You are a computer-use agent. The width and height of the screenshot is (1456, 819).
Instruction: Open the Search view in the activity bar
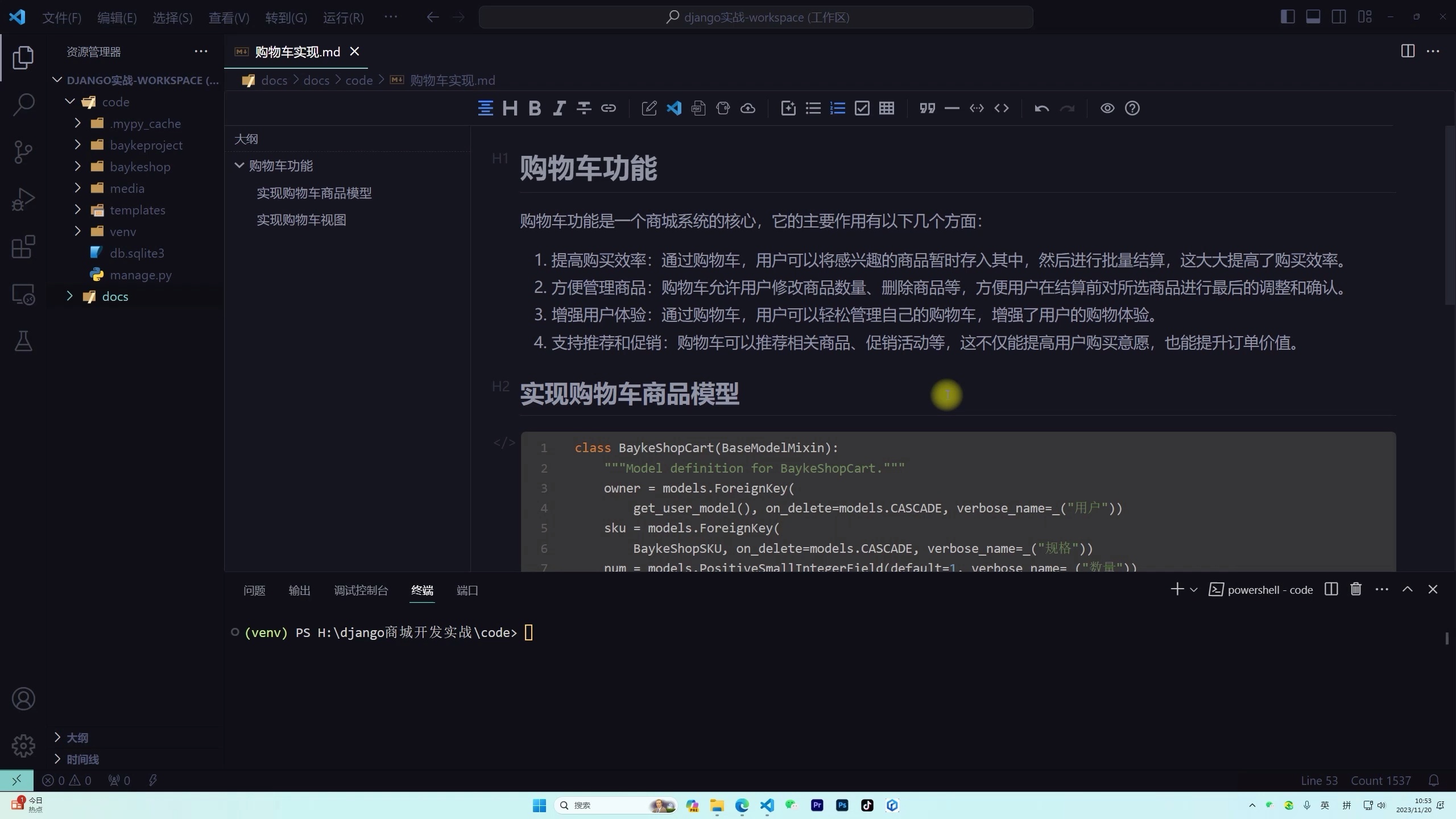pos(23,105)
